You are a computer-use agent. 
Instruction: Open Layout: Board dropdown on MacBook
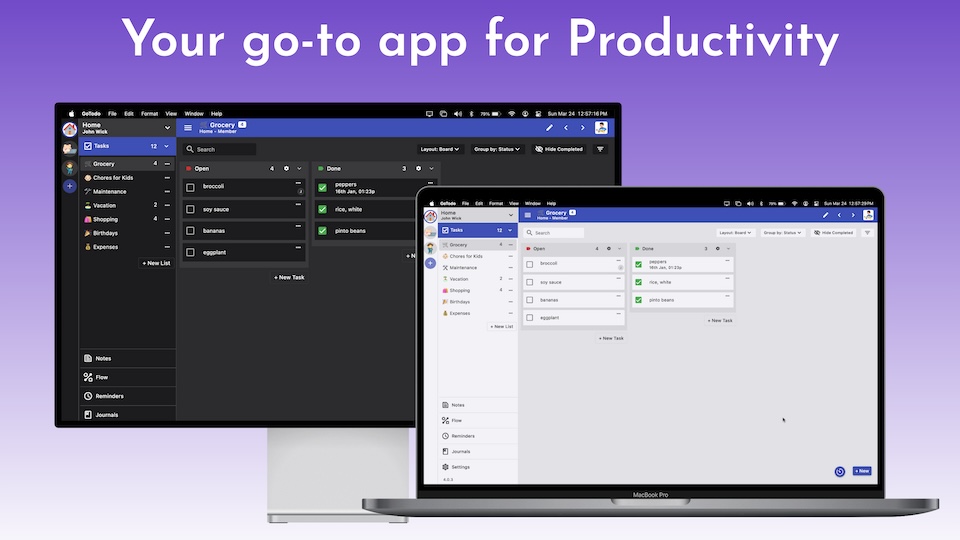point(735,233)
